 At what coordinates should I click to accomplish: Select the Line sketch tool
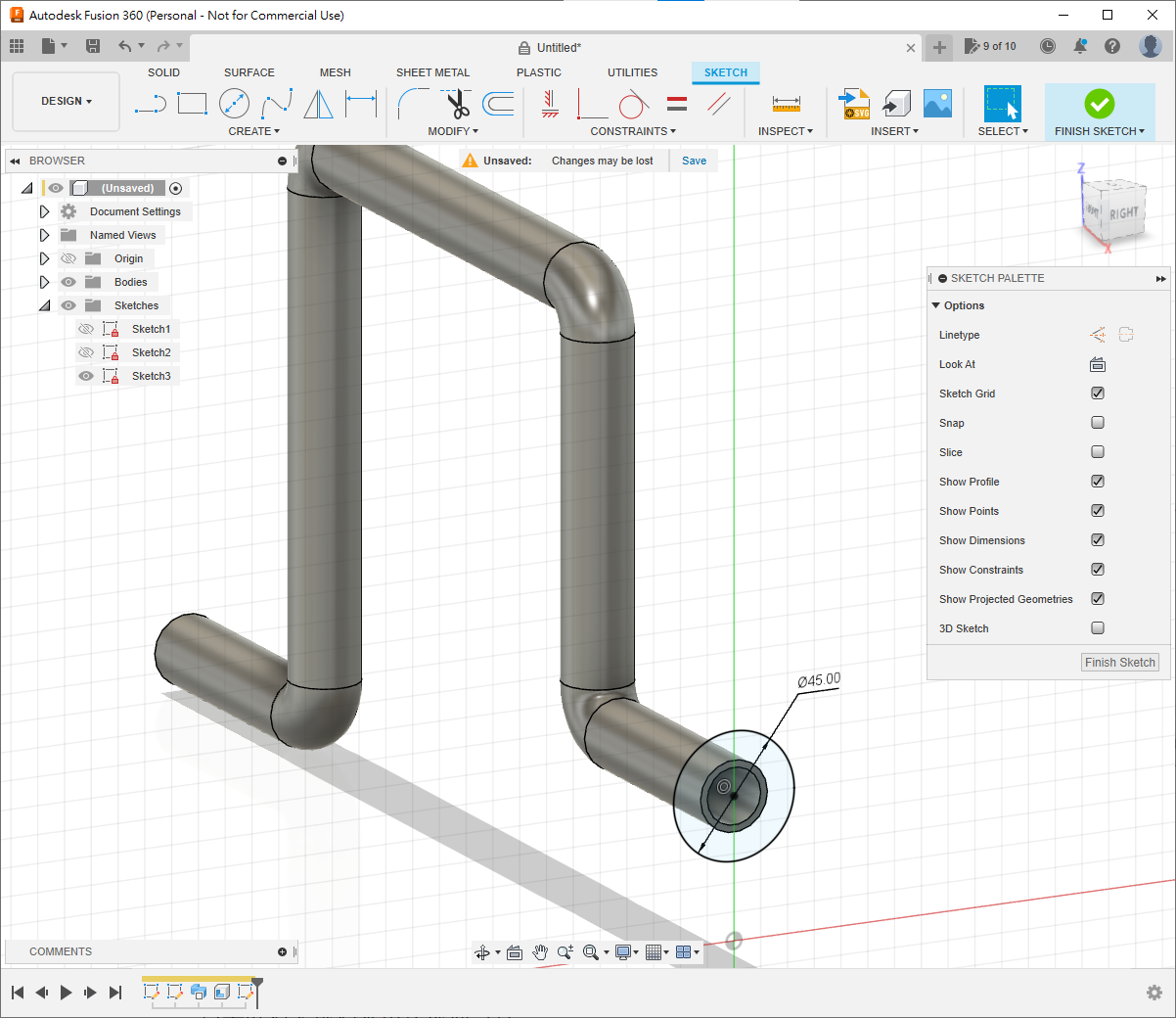point(150,104)
